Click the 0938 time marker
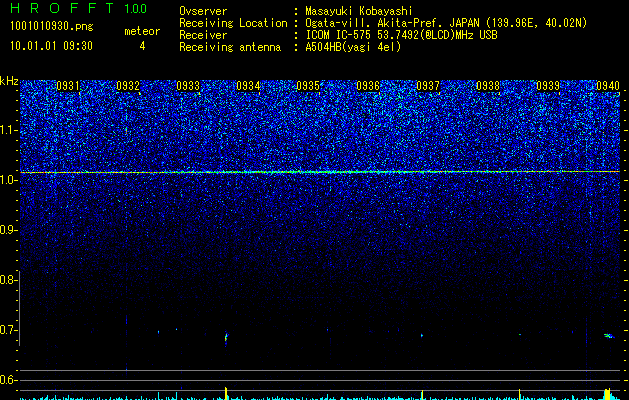This screenshot has width=629, height=400. (x=488, y=86)
